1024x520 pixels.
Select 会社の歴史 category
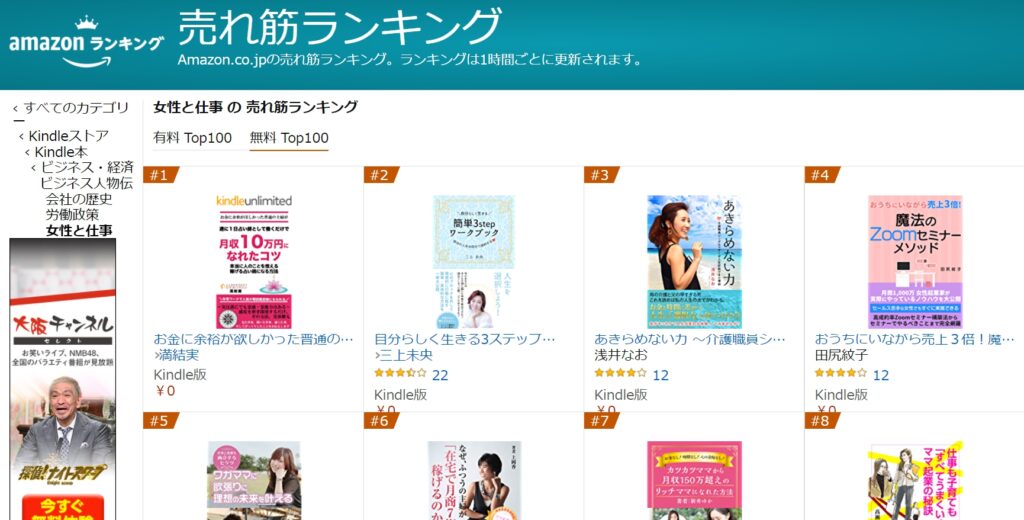pyautogui.click(x=78, y=199)
